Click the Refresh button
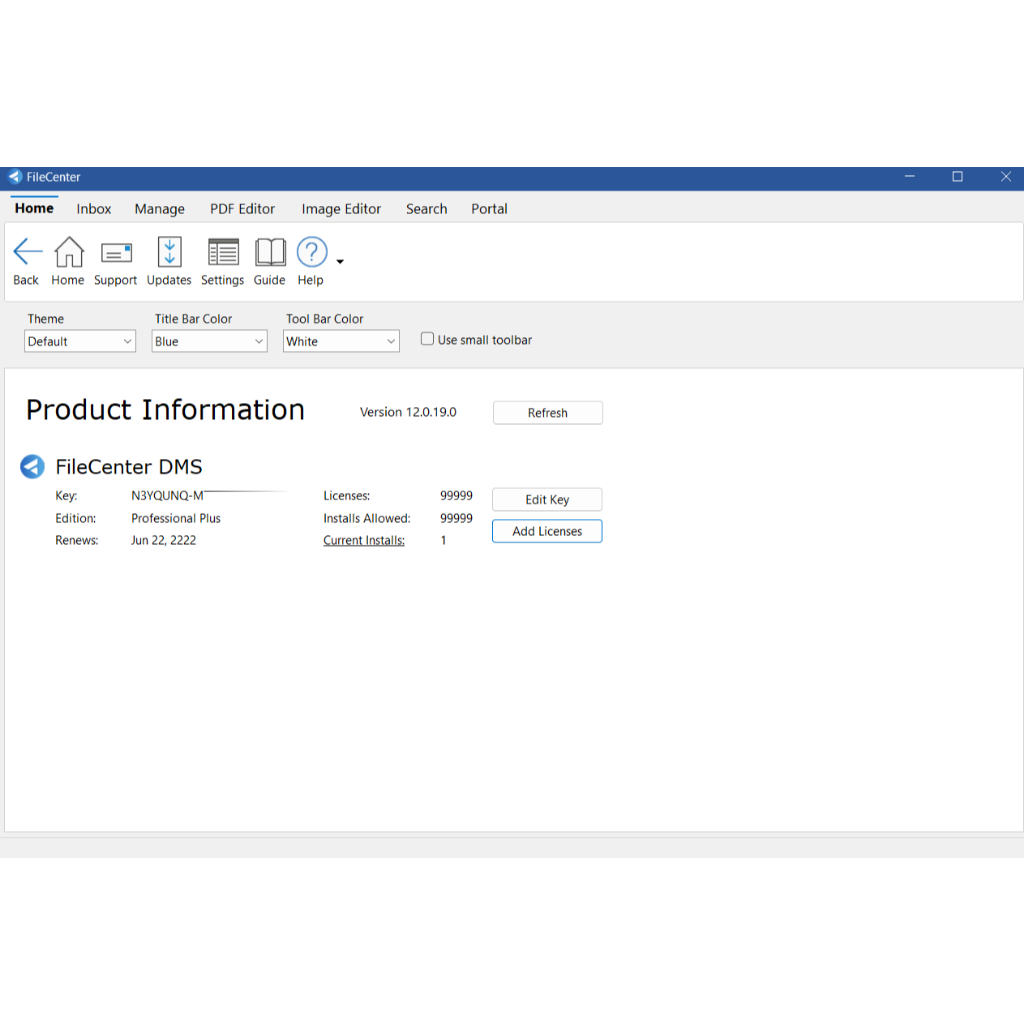The height and width of the screenshot is (1024, 1024). click(547, 413)
